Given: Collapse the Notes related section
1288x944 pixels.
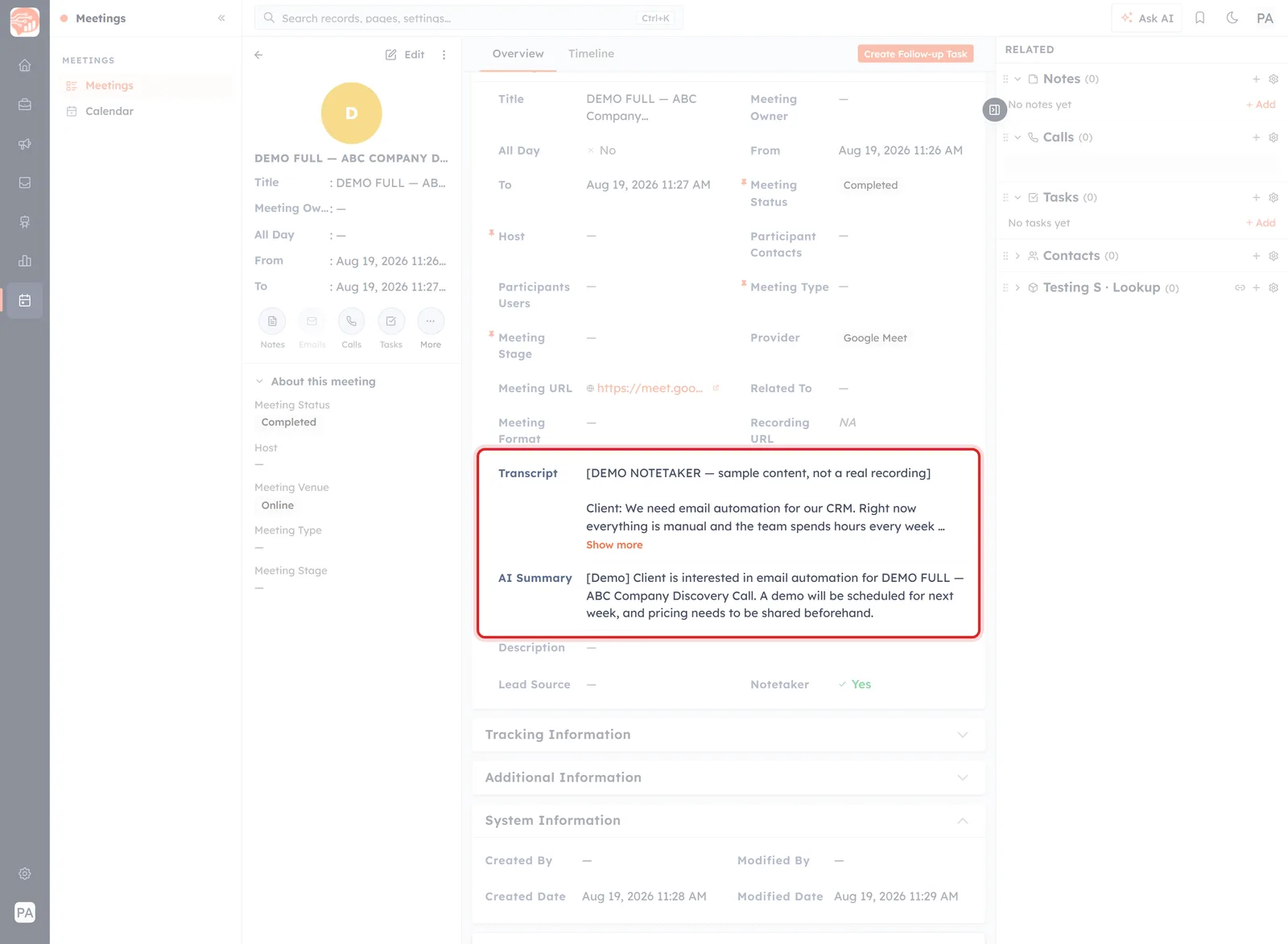Looking at the screenshot, I should pos(1018,79).
